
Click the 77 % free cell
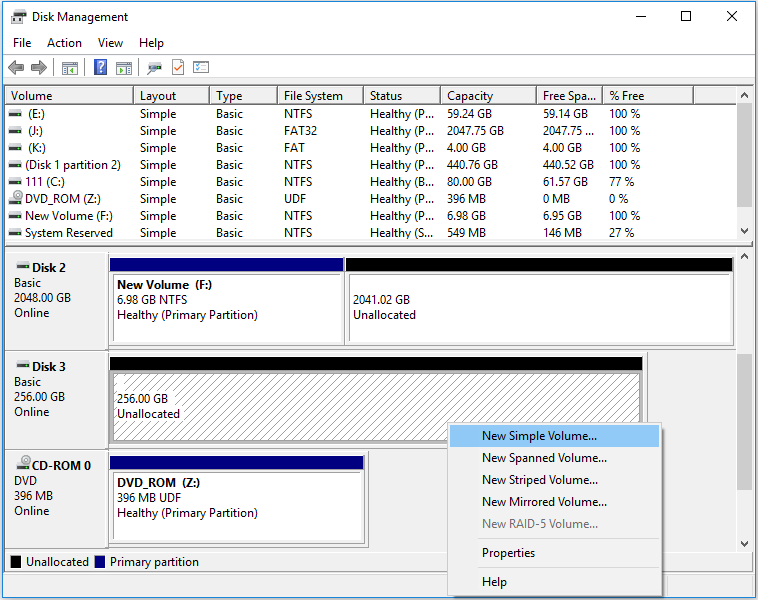(621, 182)
